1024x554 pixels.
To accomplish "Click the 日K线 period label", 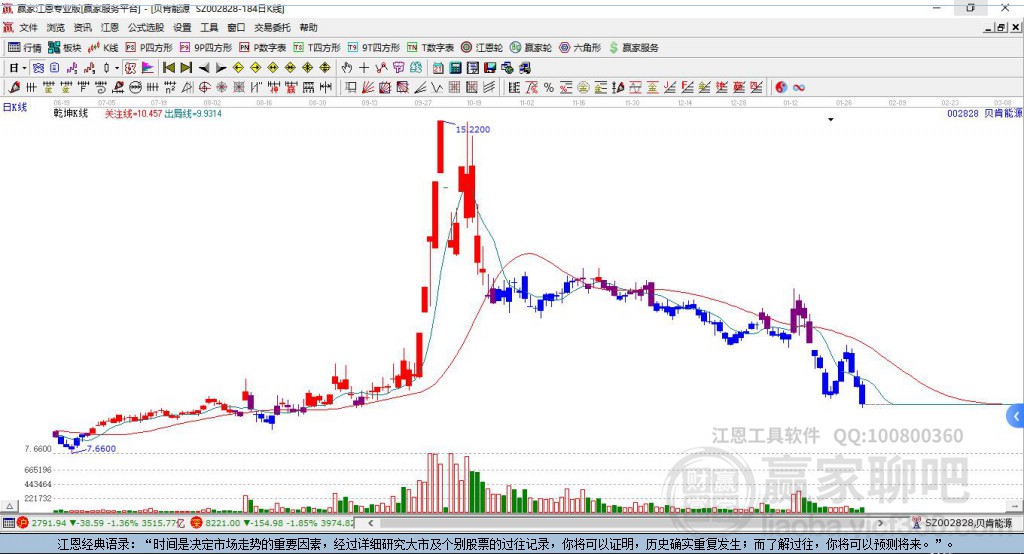I will (x=15, y=107).
